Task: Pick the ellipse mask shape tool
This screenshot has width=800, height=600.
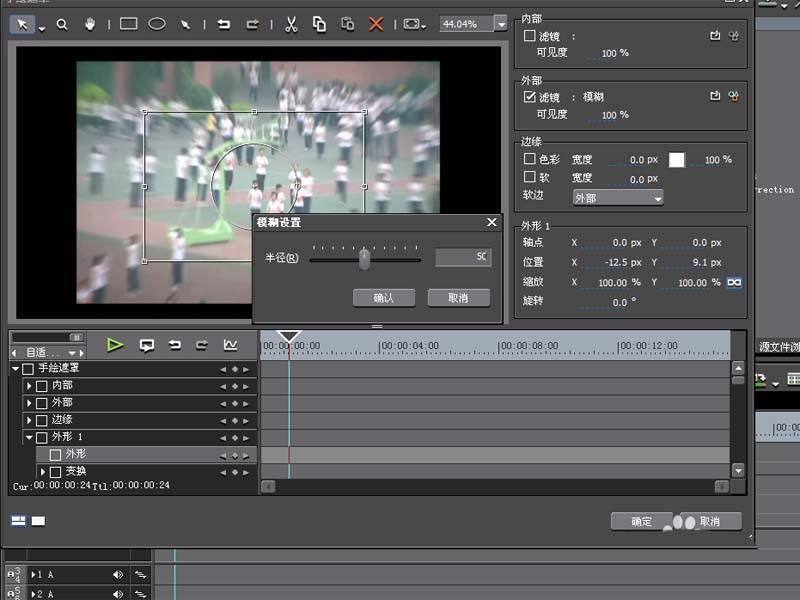Action: (x=157, y=23)
